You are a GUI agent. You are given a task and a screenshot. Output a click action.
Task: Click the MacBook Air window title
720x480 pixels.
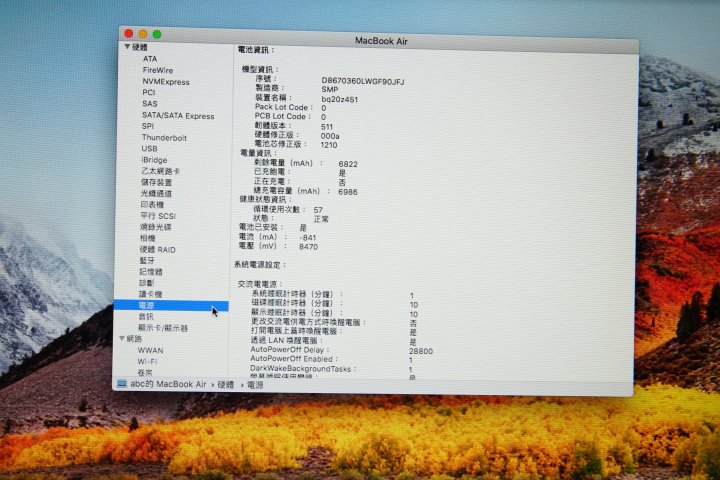[381, 41]
